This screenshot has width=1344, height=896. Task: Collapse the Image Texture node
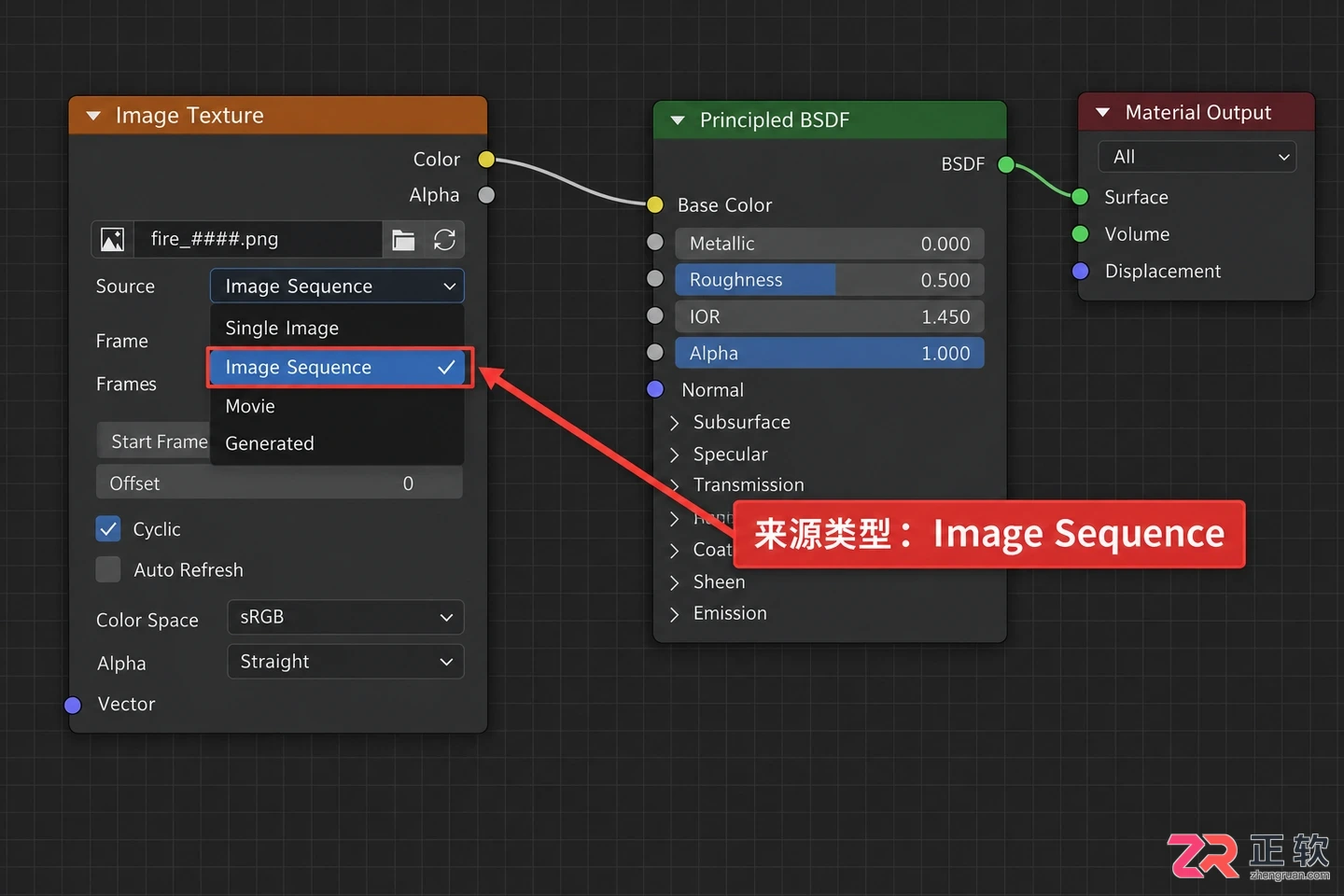[93, 117]
